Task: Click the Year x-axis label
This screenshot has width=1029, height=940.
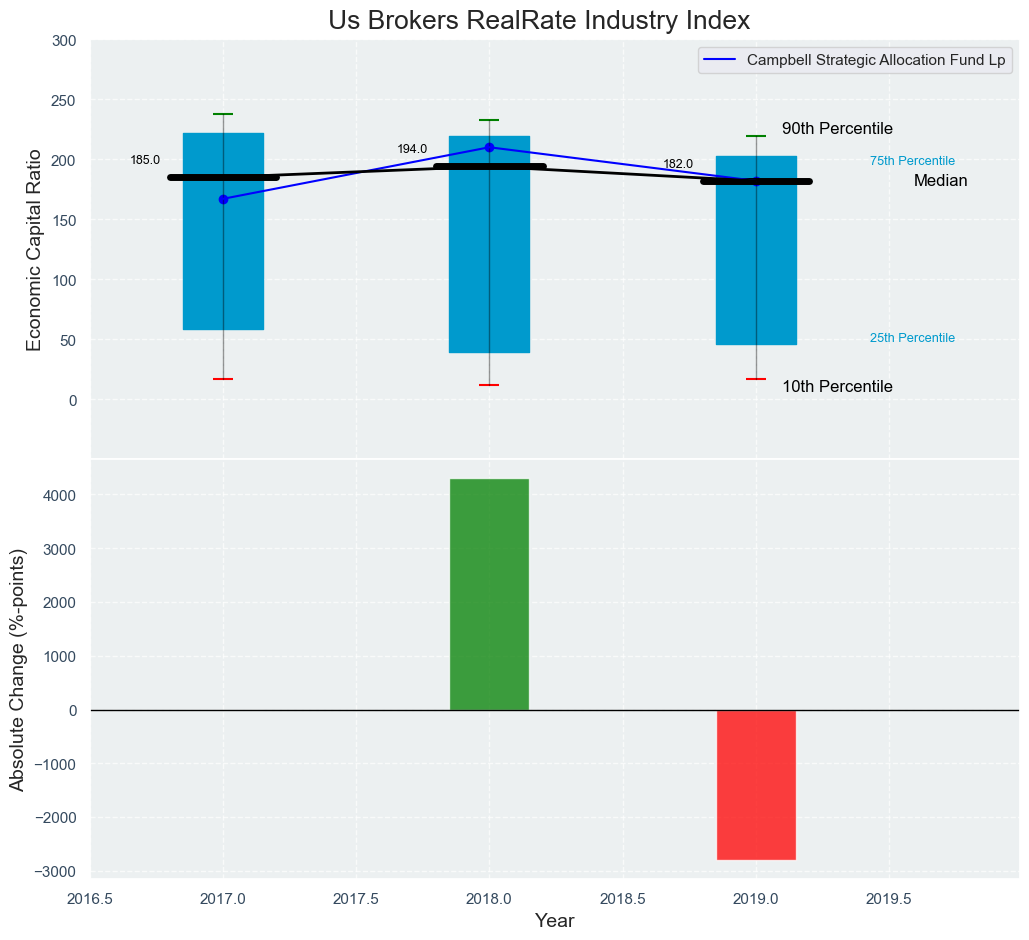Action: pyautogui.click(x=554, y=921)
